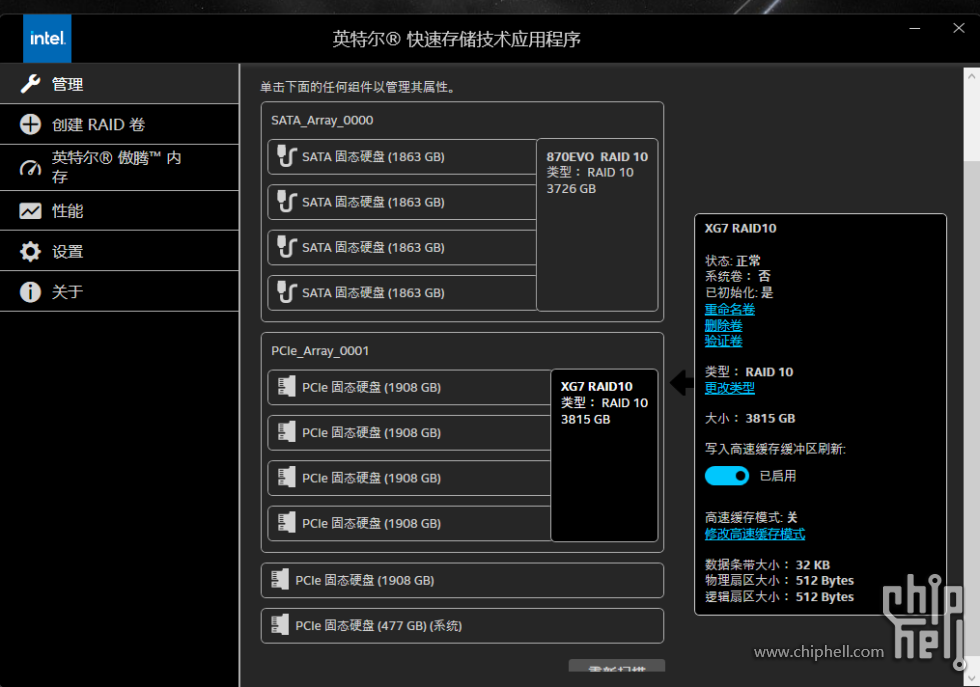Image resolution: width=980 pixels, height=687 pixels.
Task: Click the 物理扇区大小: 512 Bytes text
Action: tap(779, 580)
